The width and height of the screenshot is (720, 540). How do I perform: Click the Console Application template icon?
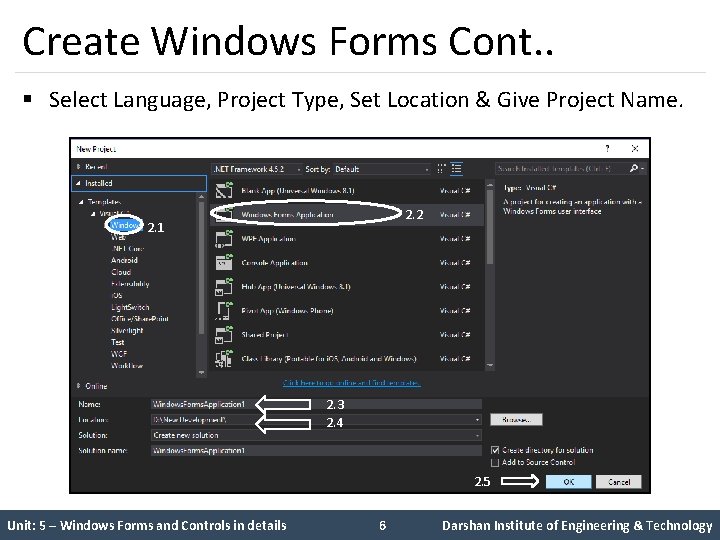(224, 263)
